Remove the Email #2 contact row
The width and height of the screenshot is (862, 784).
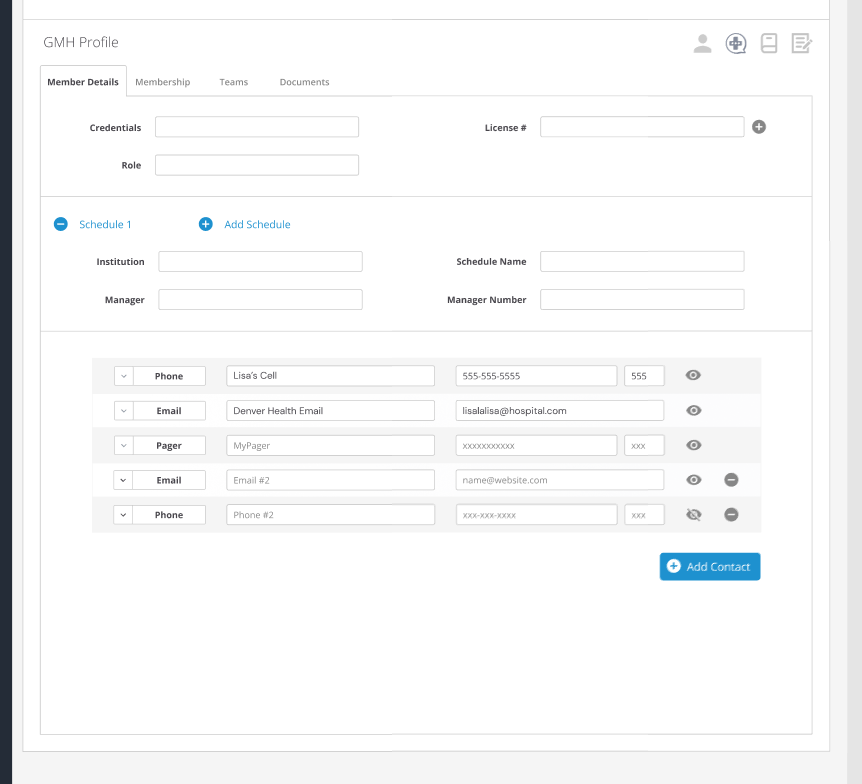731,480
